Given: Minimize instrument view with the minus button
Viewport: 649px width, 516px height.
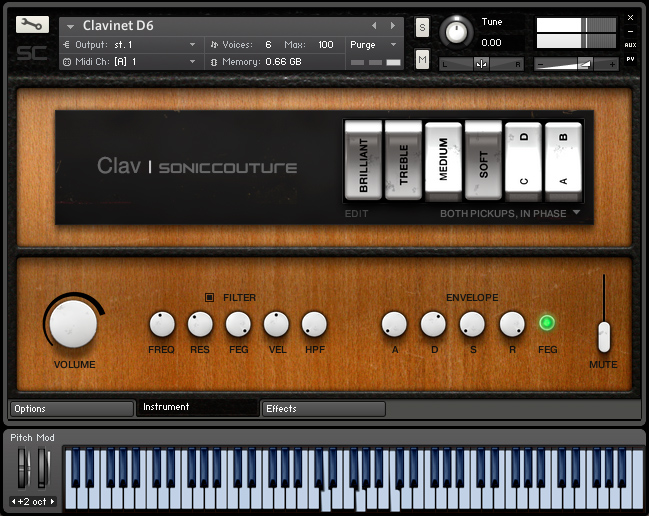Looking at the screenshot, I should pos(630,31).
